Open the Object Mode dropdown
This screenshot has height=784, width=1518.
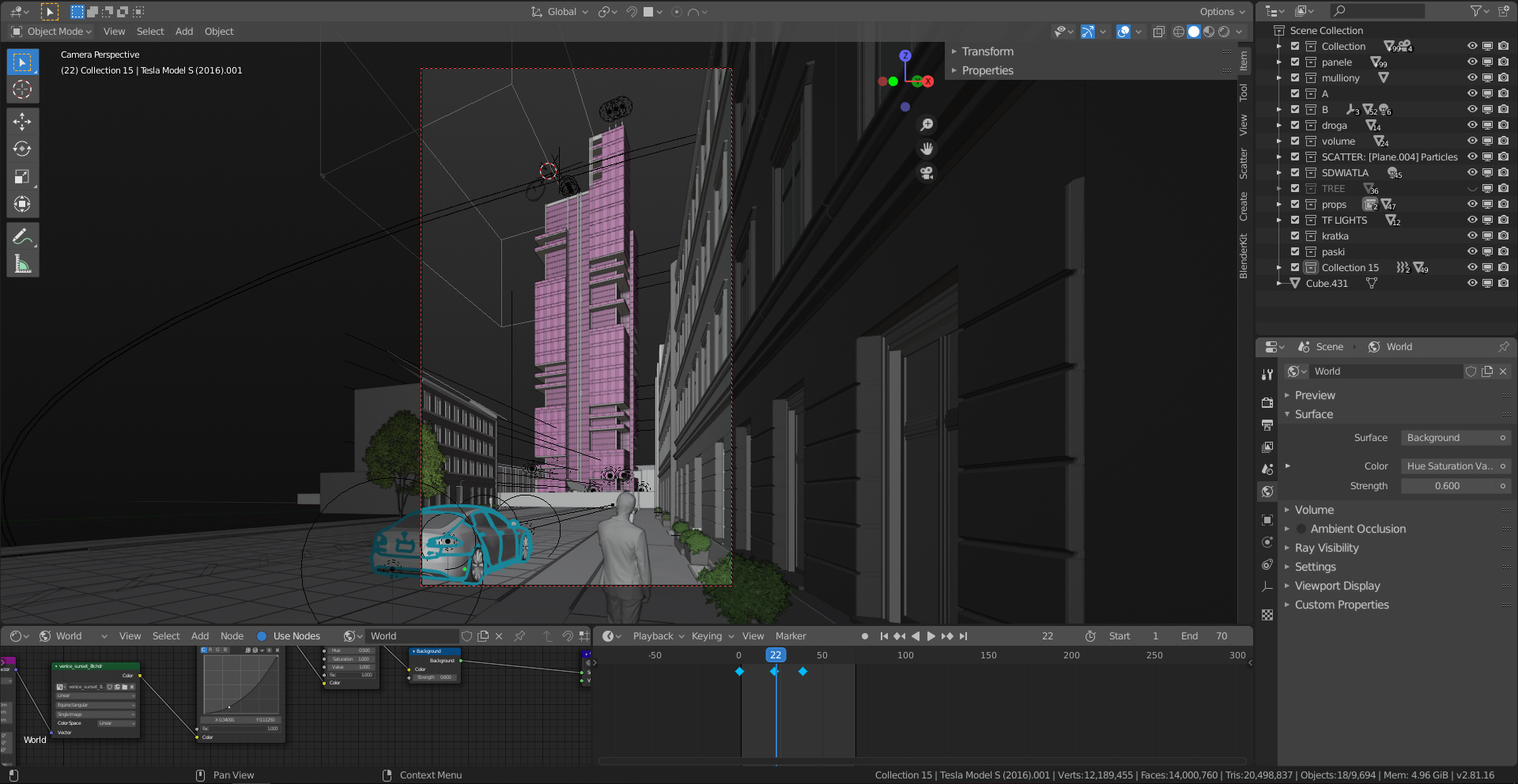[52, 32]
